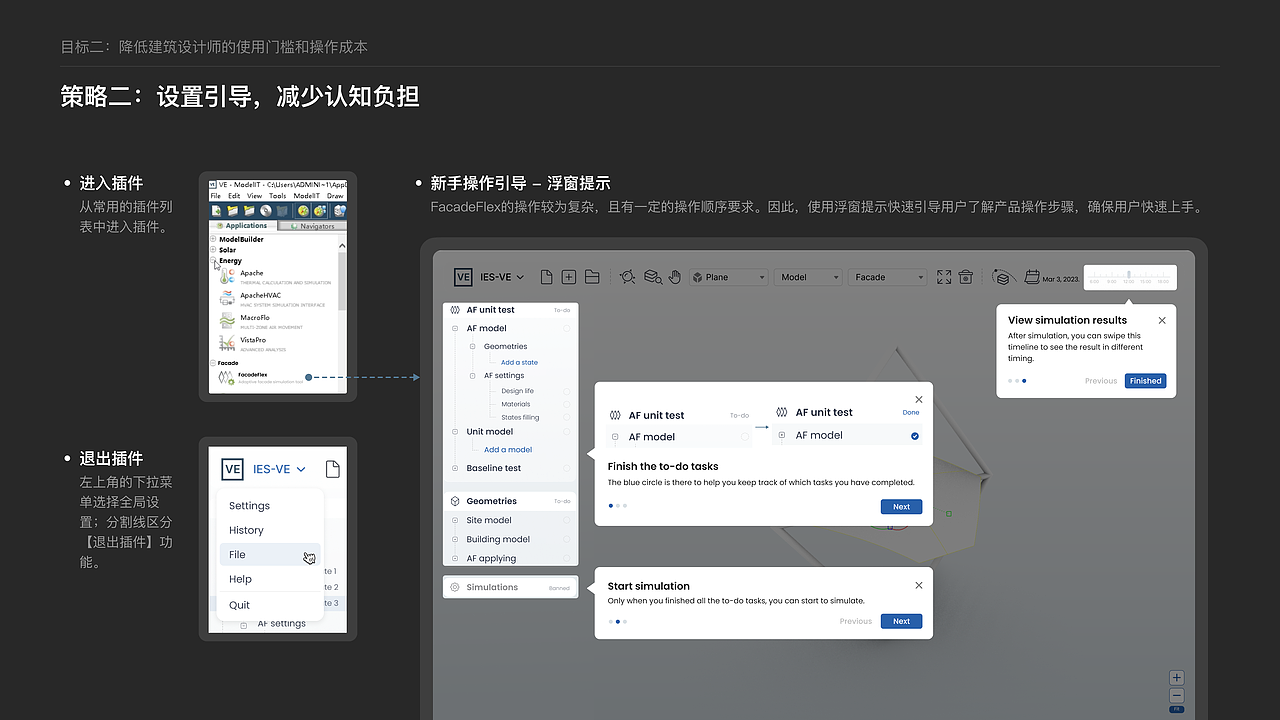Toggle the Design life status circle

tap(566, 391)
